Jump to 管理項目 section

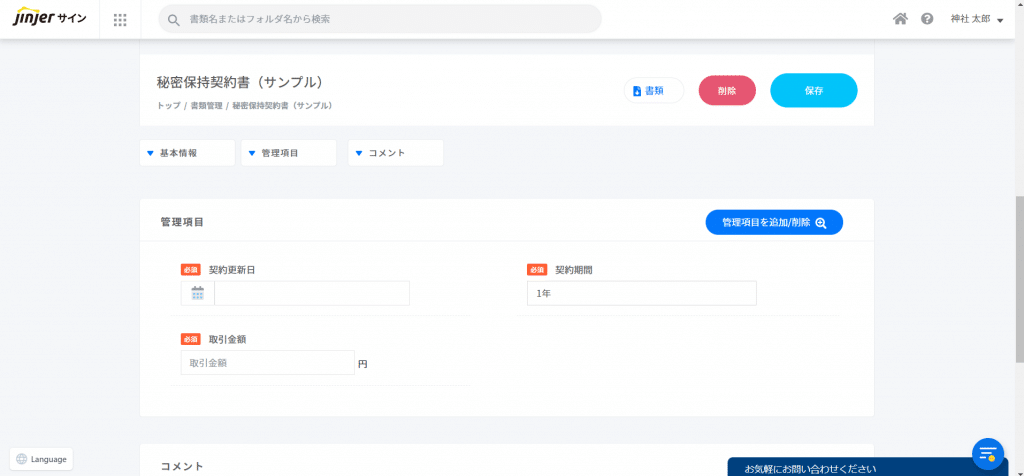[x=288, y=153]
